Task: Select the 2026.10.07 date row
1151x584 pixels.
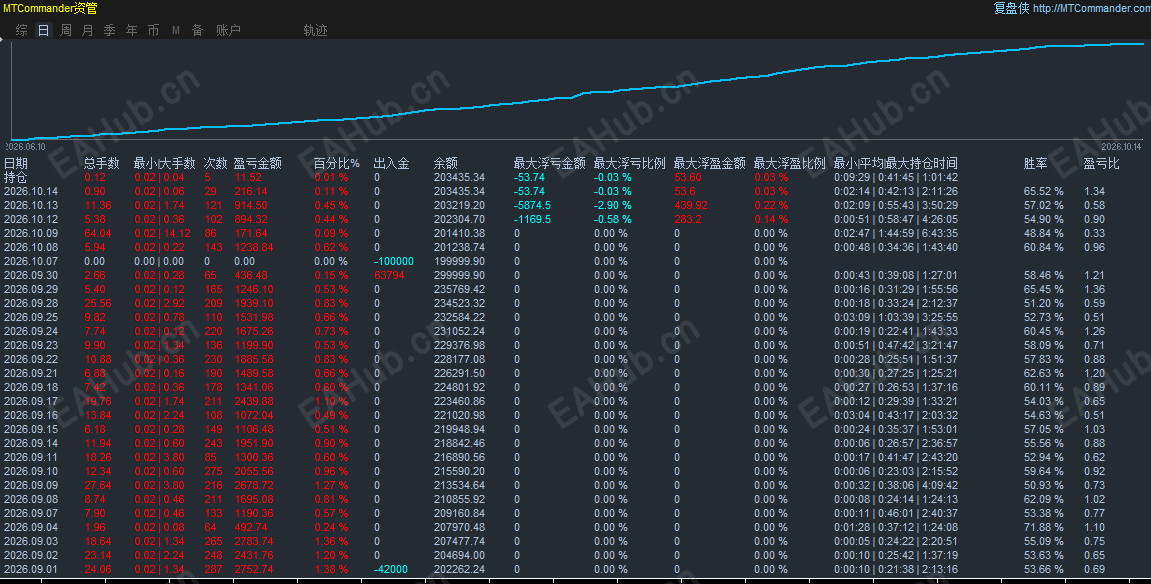Action: click(31, 261)
